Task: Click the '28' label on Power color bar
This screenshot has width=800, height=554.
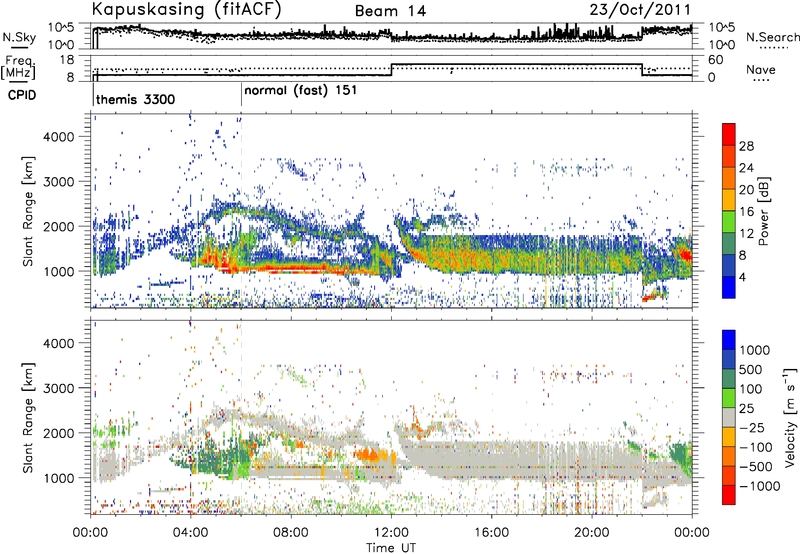Action: (x=746, y=146)
